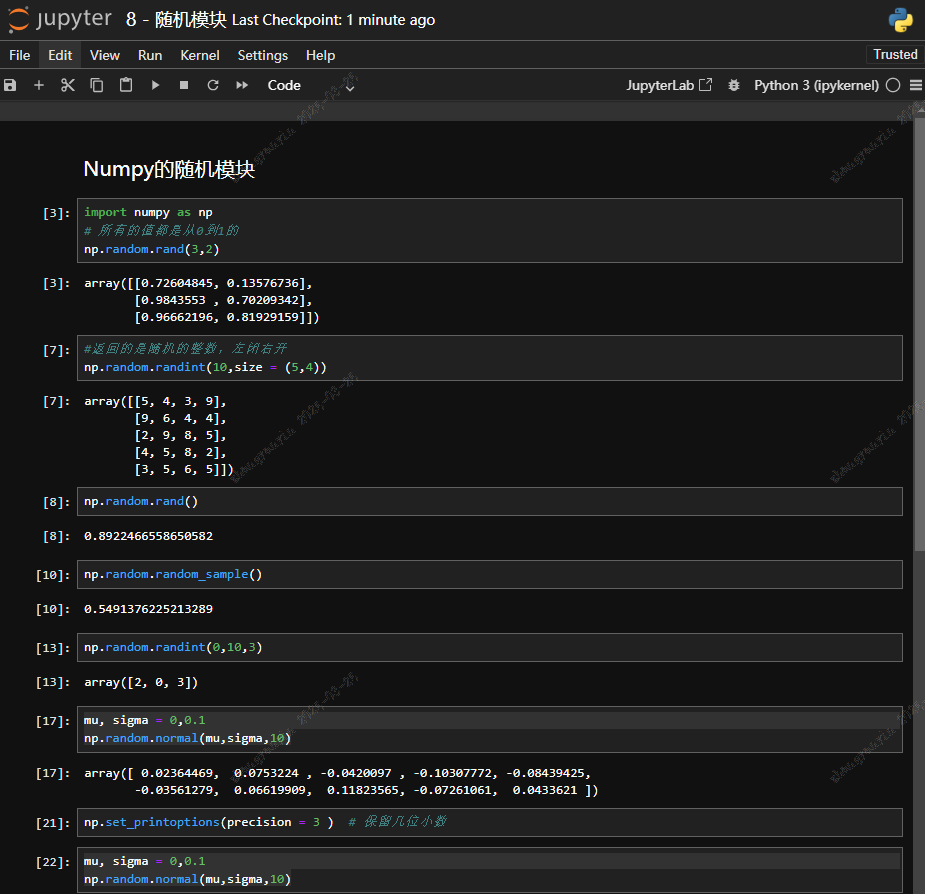Focus the np.random.random_sample() code cell
This screenshot has height=894, width=925.
coord(490,575)
